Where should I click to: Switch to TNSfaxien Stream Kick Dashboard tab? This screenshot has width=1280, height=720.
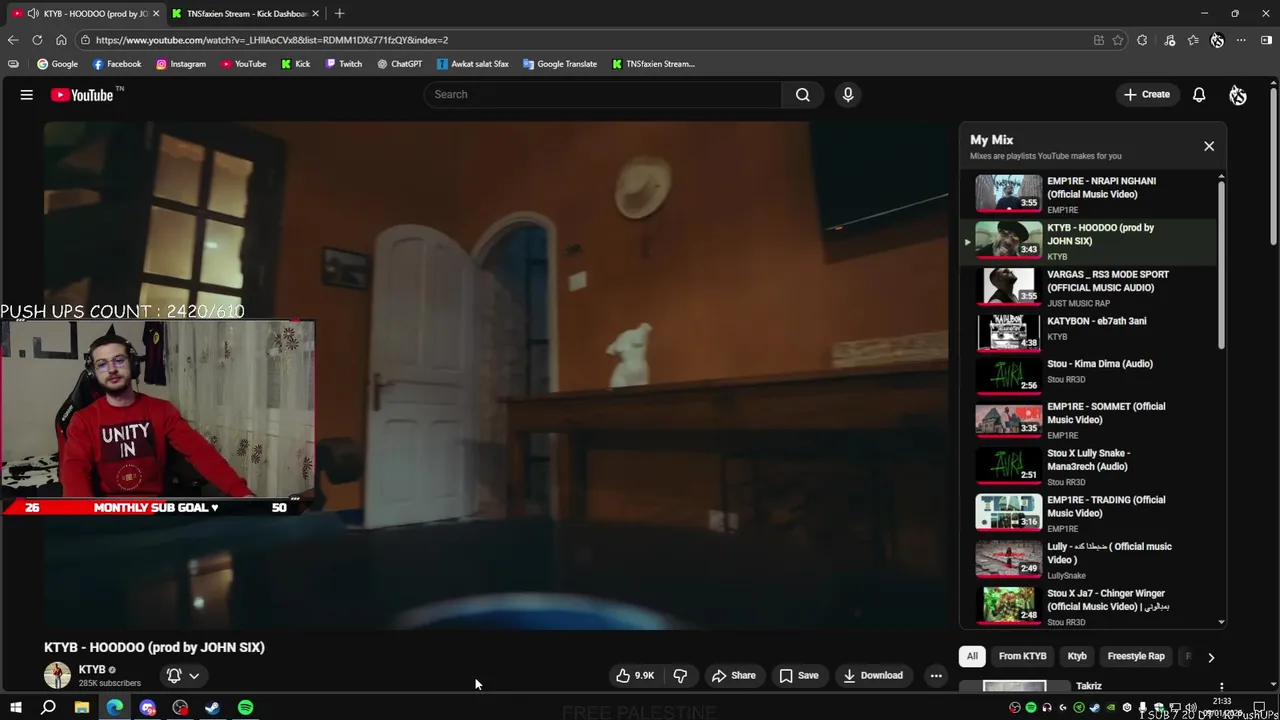pyautogui.click(x=245, y=13)
